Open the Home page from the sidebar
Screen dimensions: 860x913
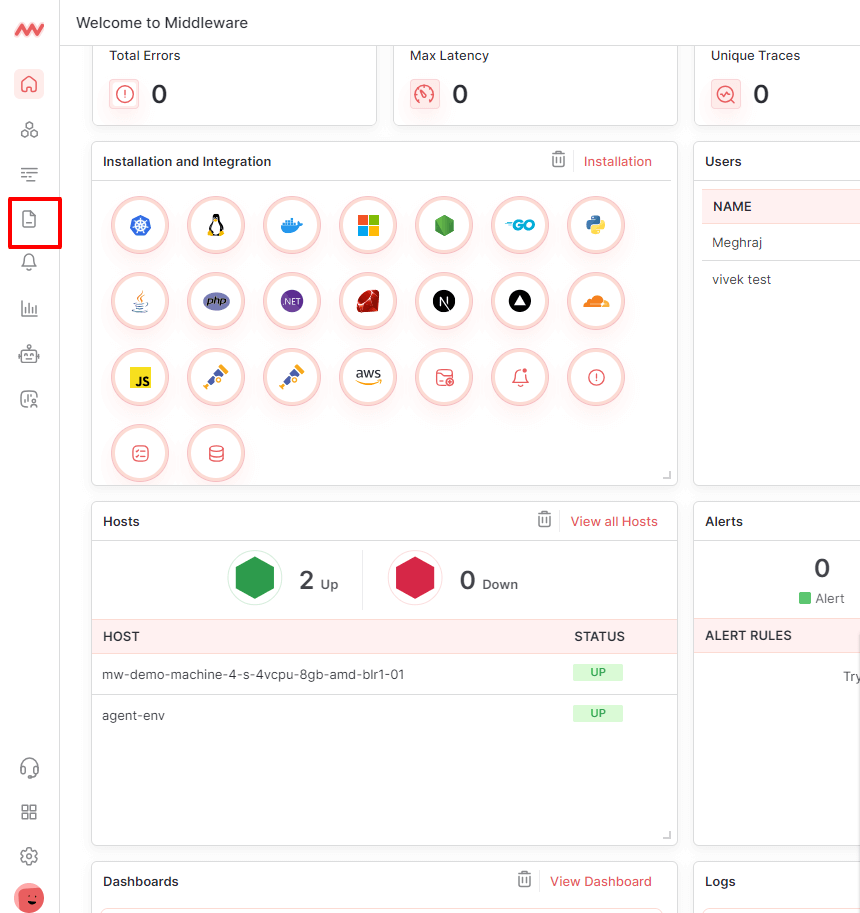pos(29,84)
